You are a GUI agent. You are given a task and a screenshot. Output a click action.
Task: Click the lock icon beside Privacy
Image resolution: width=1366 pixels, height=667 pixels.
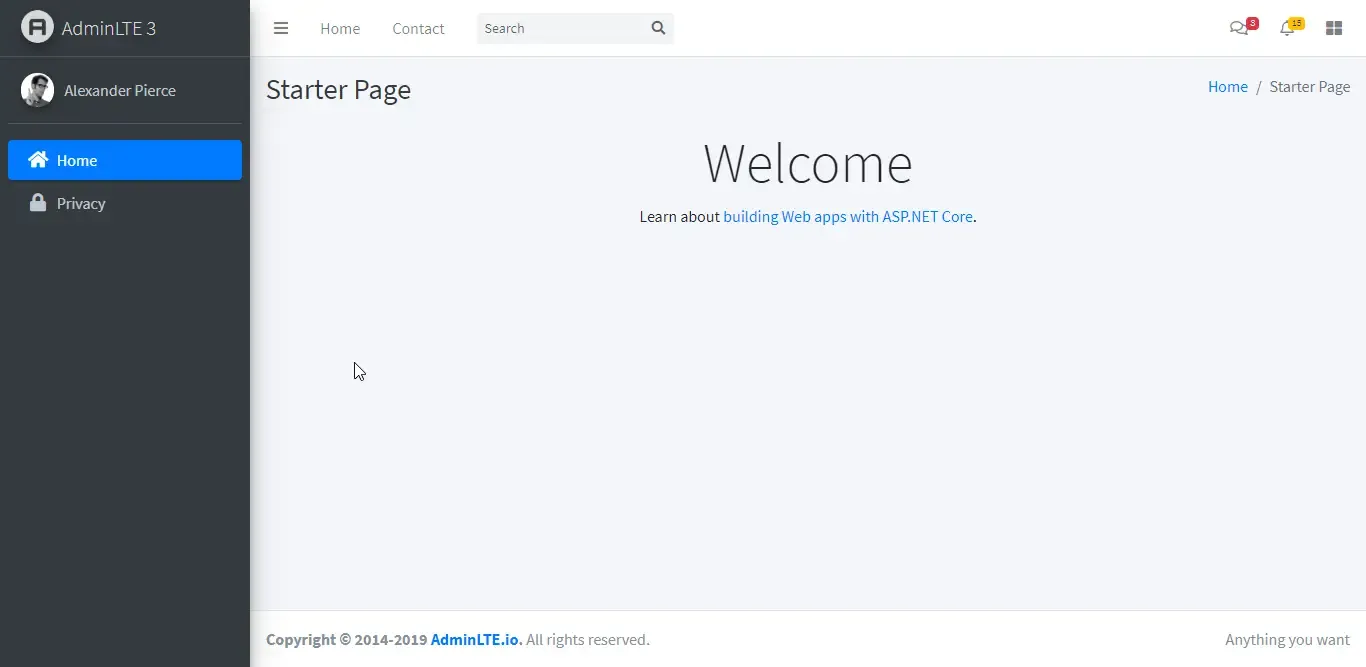pyautogui.click(x=37, y=203)
